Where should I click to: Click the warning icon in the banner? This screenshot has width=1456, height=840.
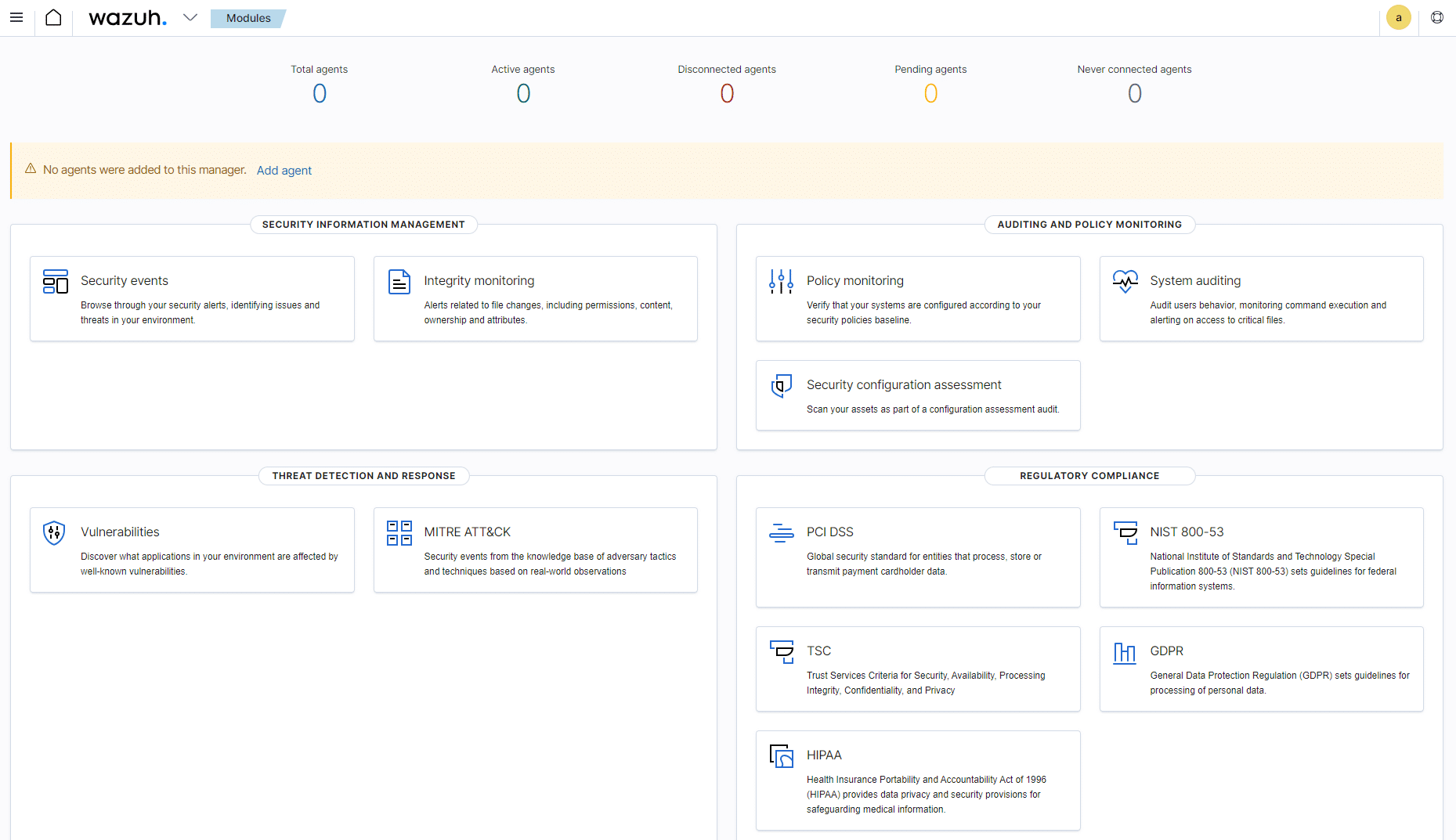(31, 169)
